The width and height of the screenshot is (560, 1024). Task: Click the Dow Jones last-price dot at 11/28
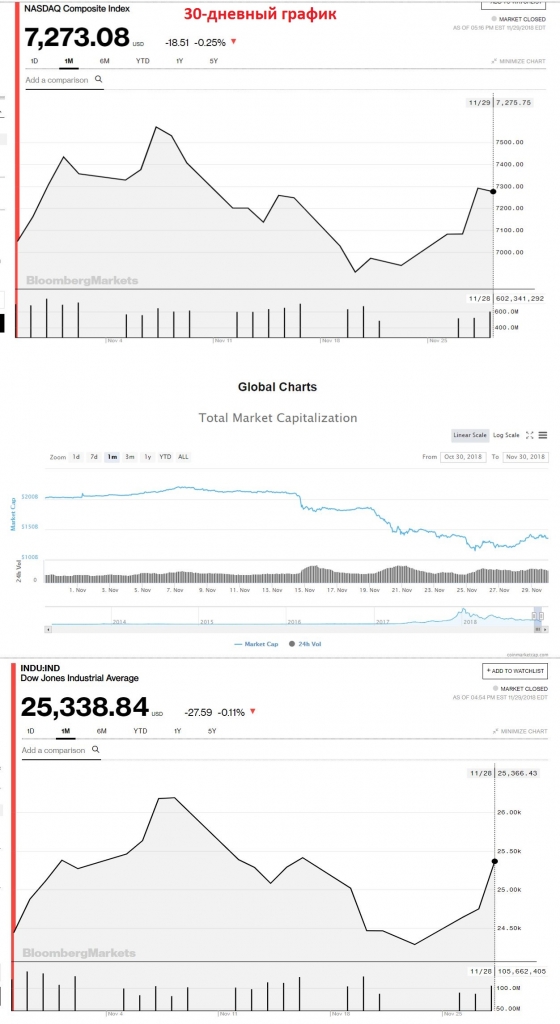point(495,861)
